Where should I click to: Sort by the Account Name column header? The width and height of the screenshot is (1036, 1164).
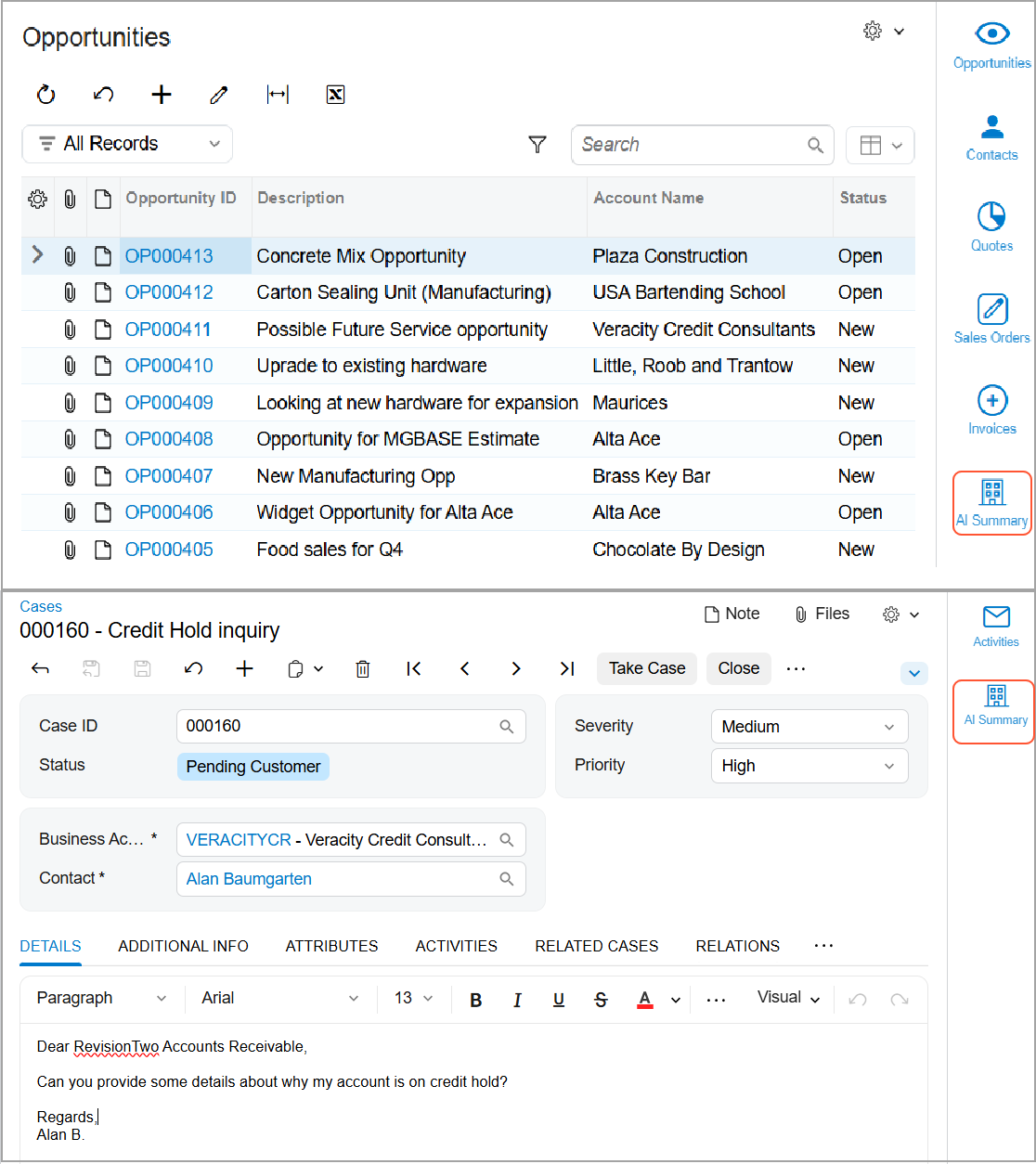[x=648, y=198]
